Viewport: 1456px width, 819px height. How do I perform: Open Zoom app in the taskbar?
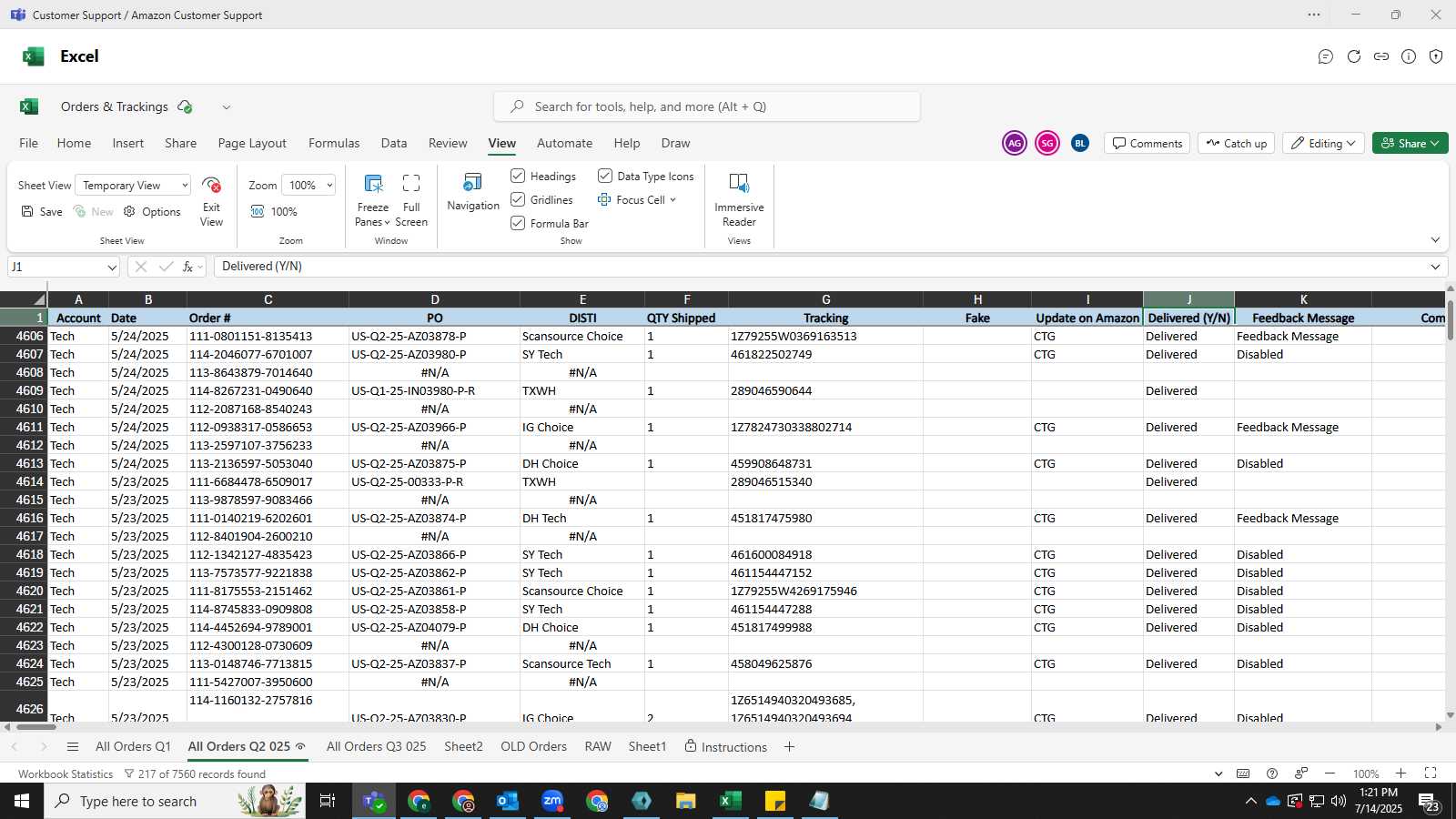(x=552, y=801)
